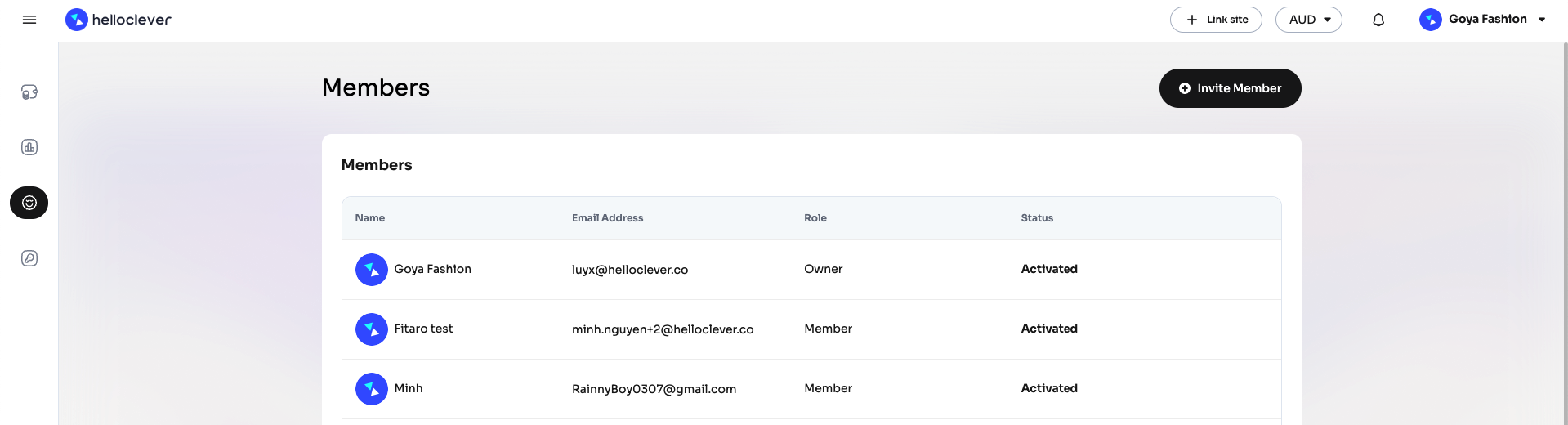Screen dimensions: 1568x425
Task: Click the avatar beside Fitaro test
Action: coord(371,329)
